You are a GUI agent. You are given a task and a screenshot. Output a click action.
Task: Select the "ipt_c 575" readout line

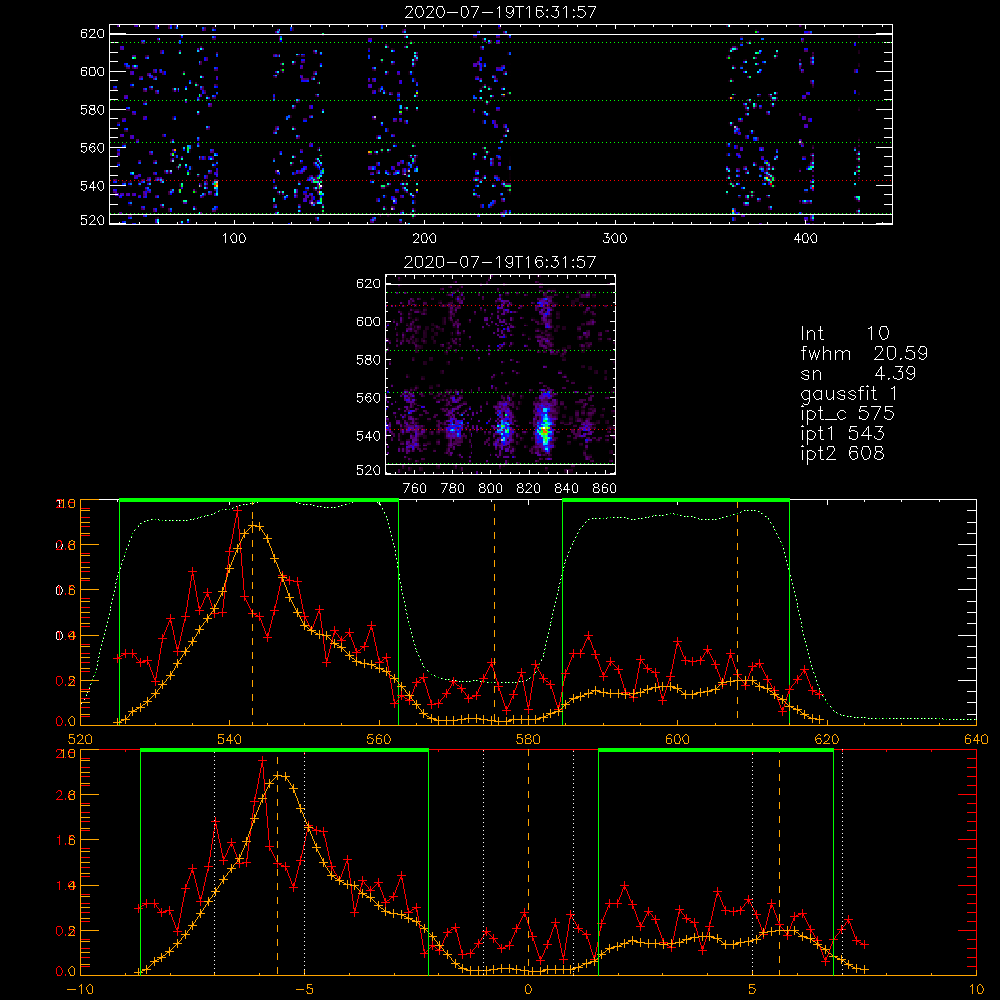pyautogui.click(x=848, y=414)
